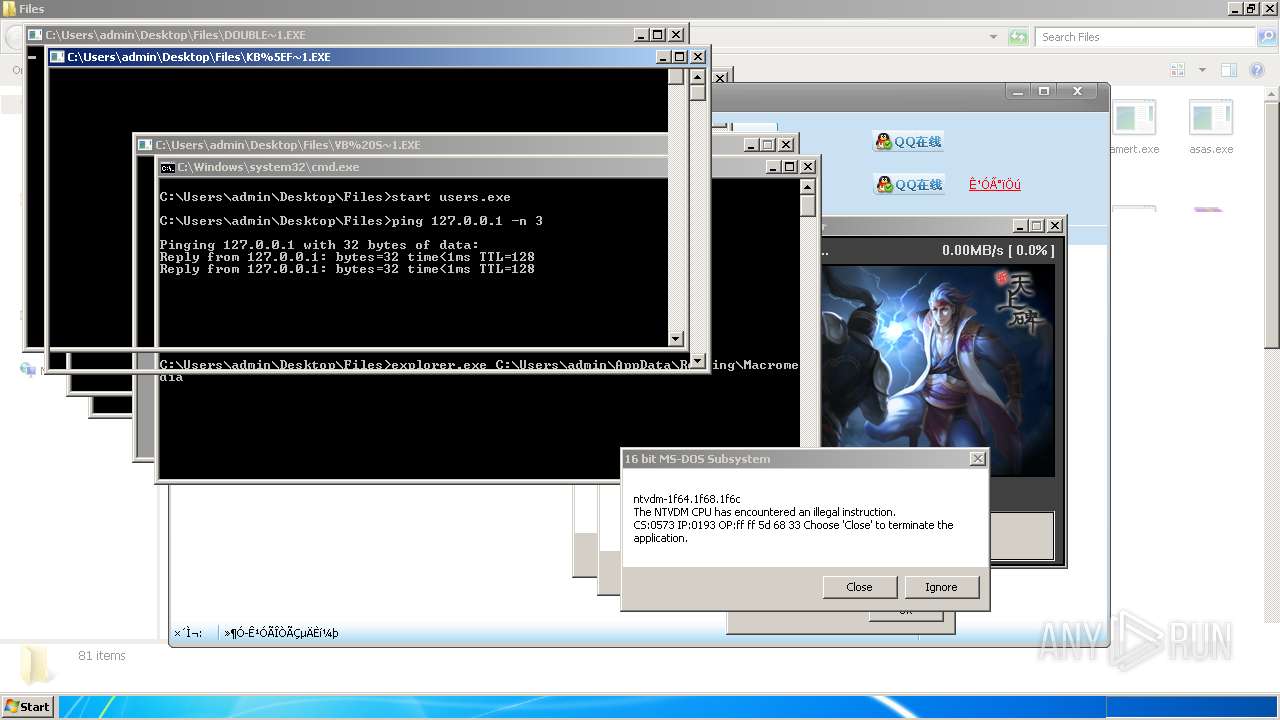
Task: Restore down the Files Explorer window
Action: pos(1250,9)
